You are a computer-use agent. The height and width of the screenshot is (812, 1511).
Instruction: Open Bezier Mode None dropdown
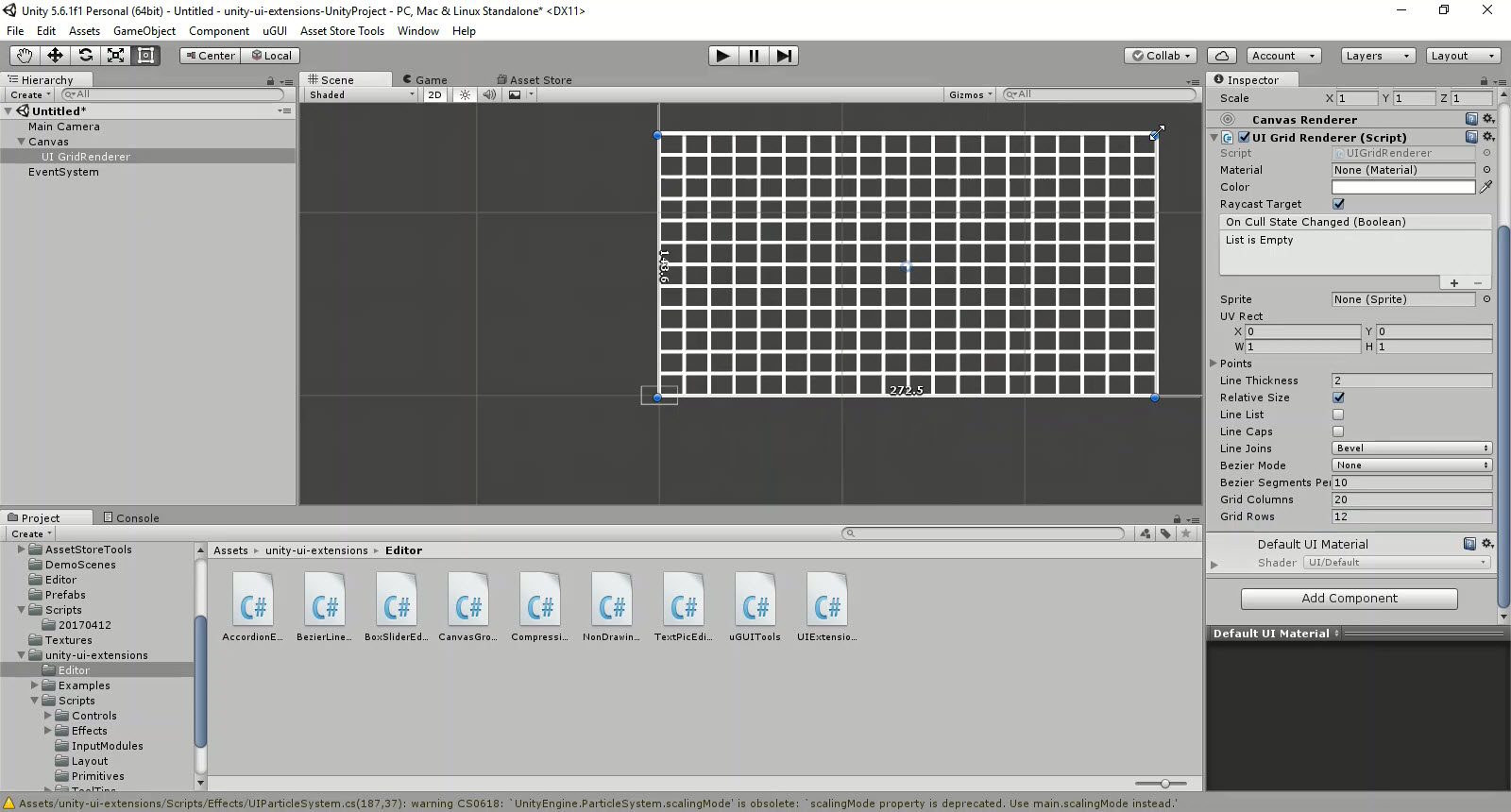click(1412, 465)
